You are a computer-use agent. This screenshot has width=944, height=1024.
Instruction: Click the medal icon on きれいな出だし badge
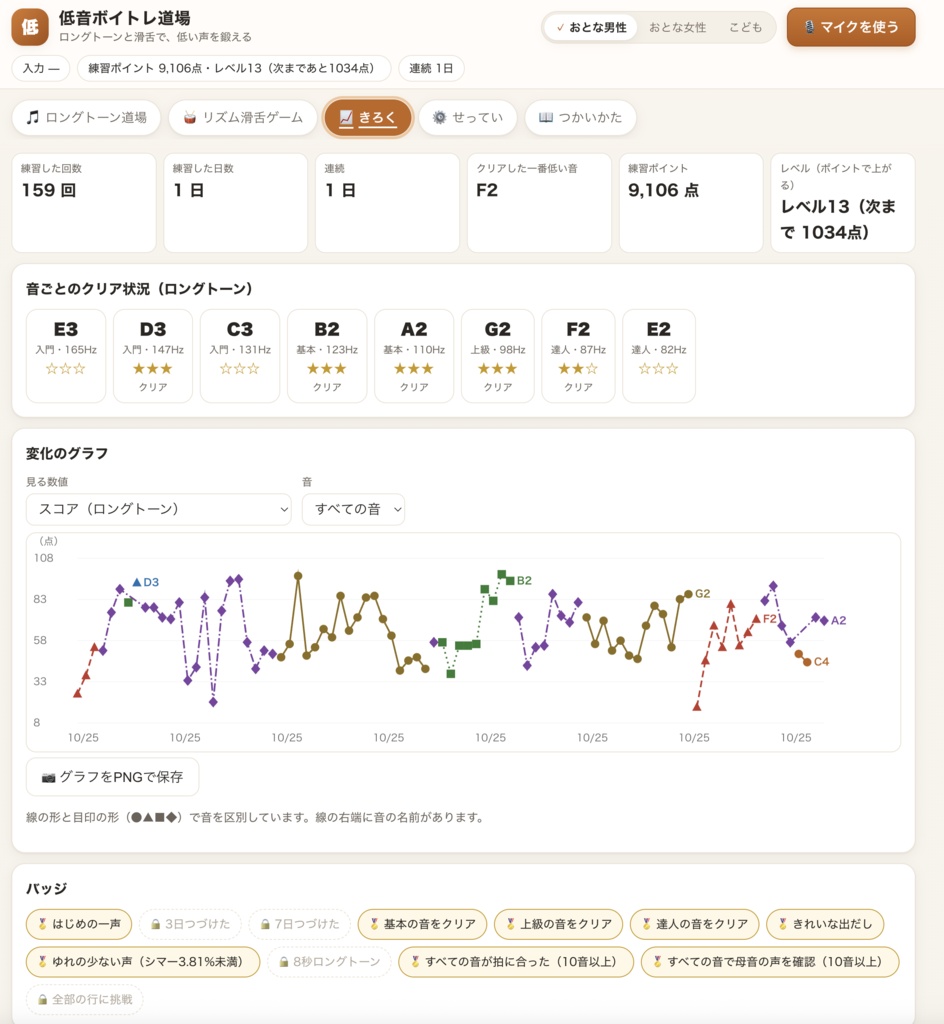pyautogui.click(x=783, y=924)
